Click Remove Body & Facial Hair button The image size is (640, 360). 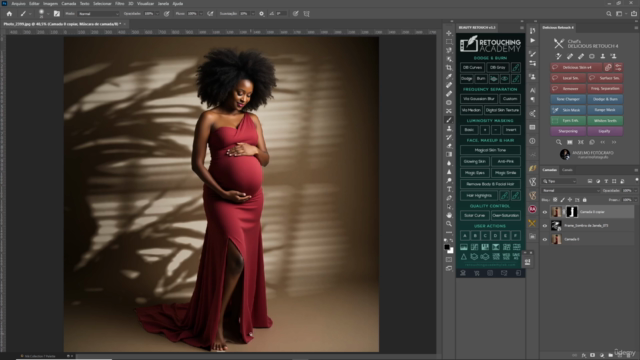490,184
